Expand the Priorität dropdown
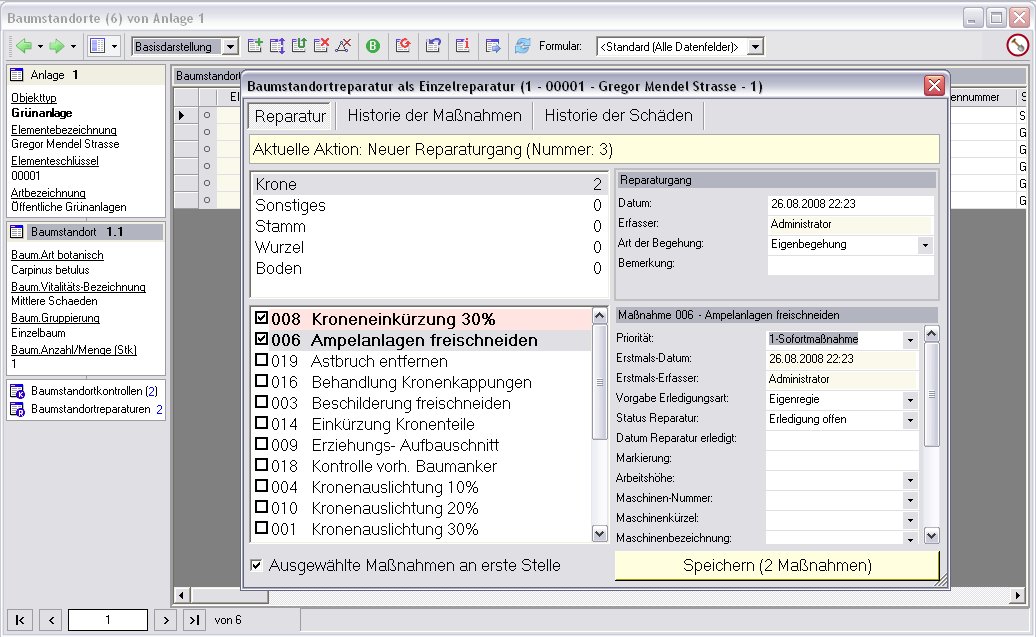This screenshot has width=1036, height=637. (909, 340)
